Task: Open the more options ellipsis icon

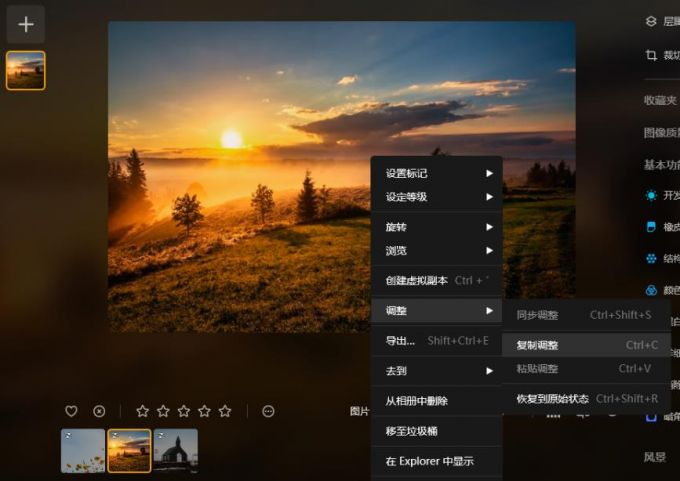Action: pos(268,411)
